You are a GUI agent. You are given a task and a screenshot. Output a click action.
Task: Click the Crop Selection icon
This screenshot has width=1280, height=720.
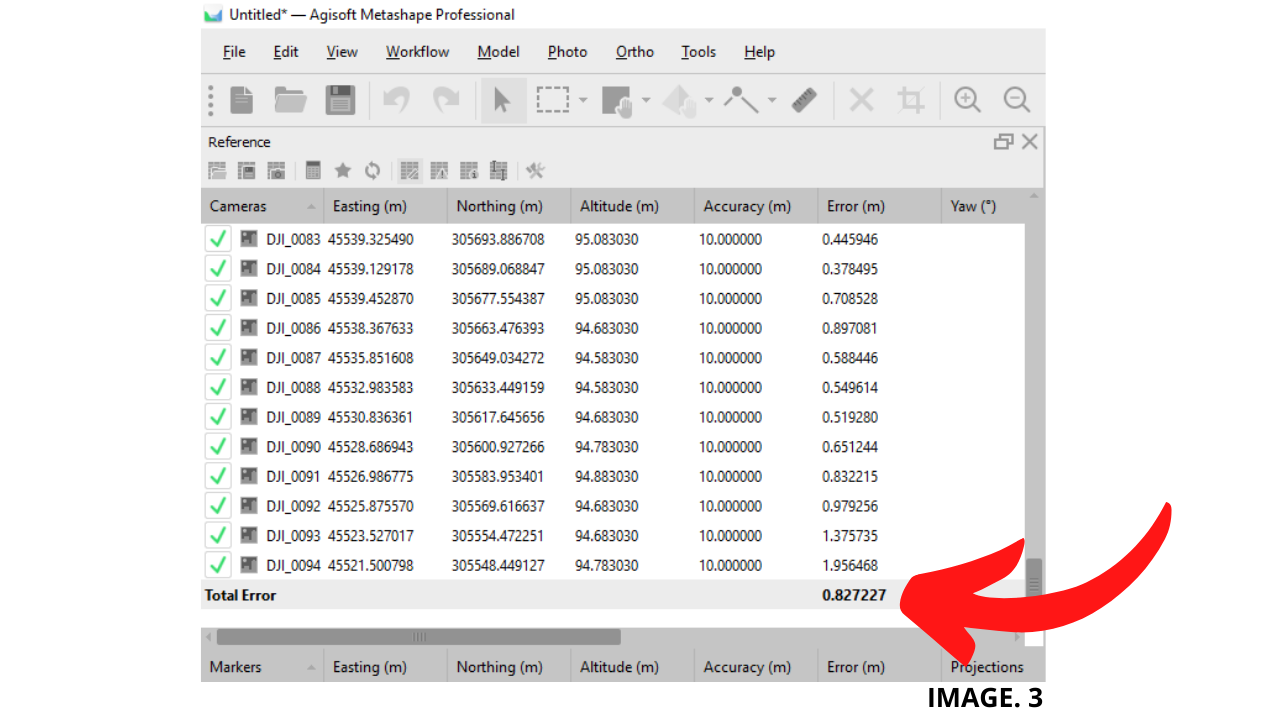point(910,100)
